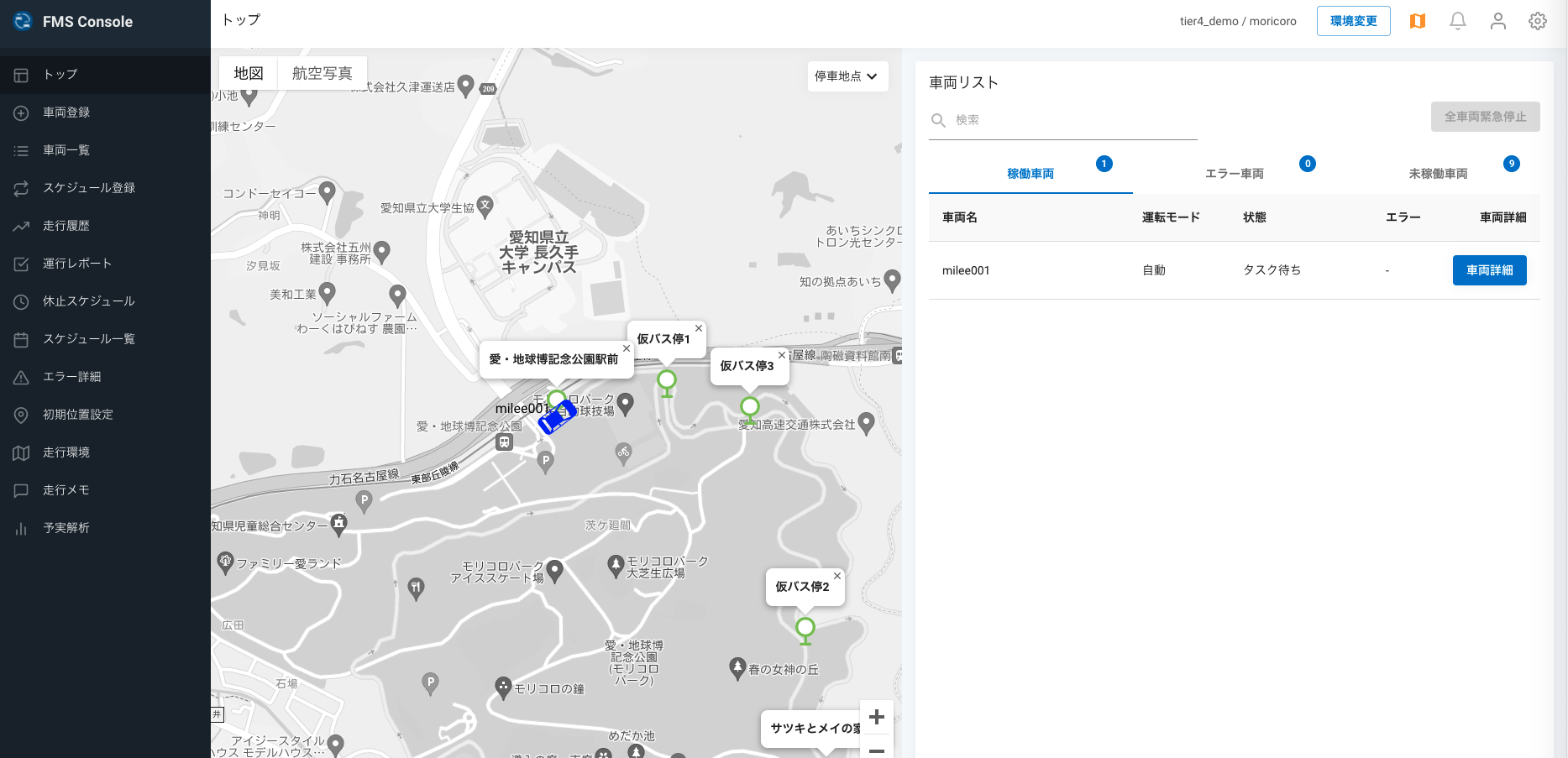Open the map icon in header

(x=1418, y=21)
